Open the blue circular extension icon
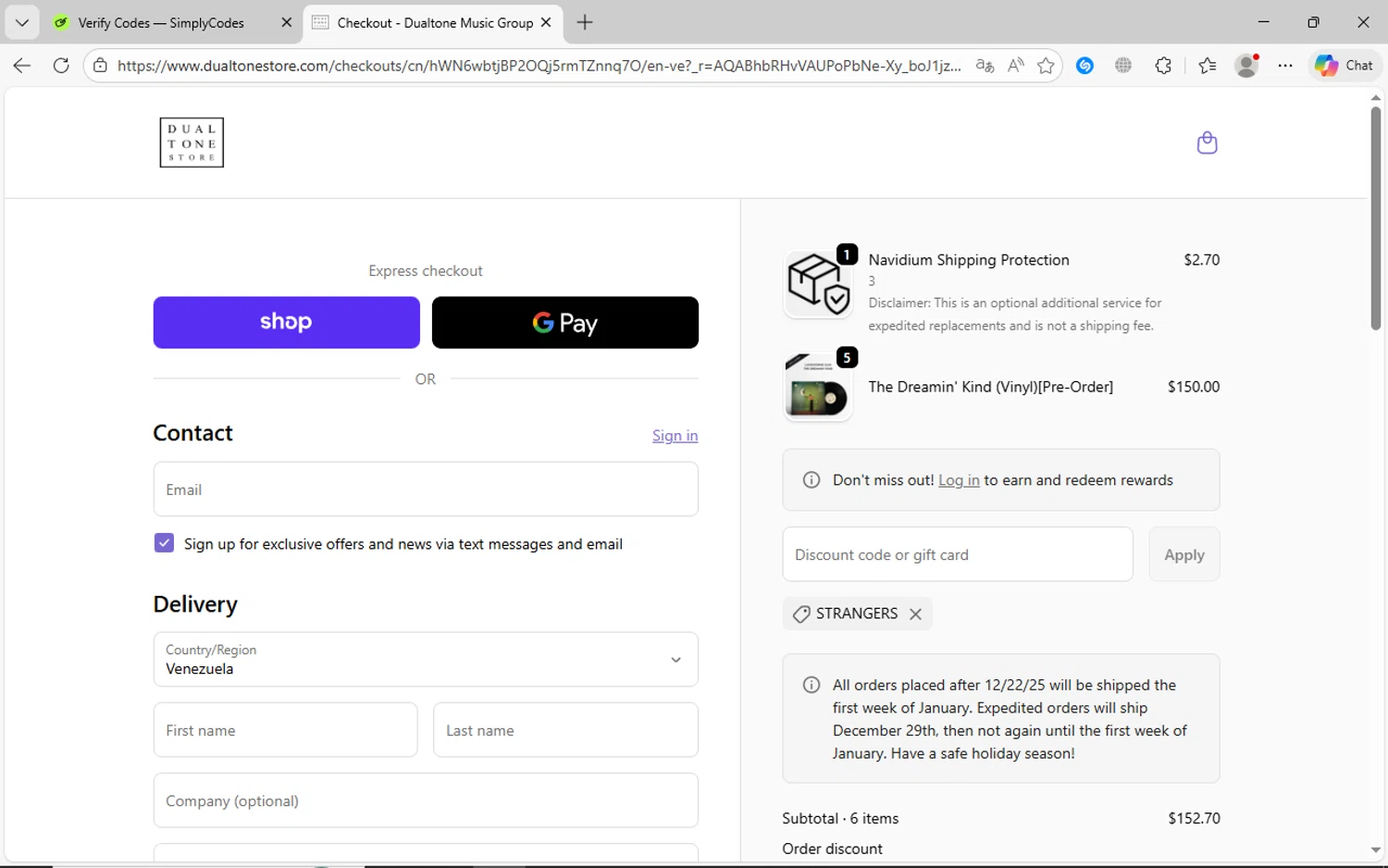The width and height of the screenshot is (1388, 868). [1085, 66]
